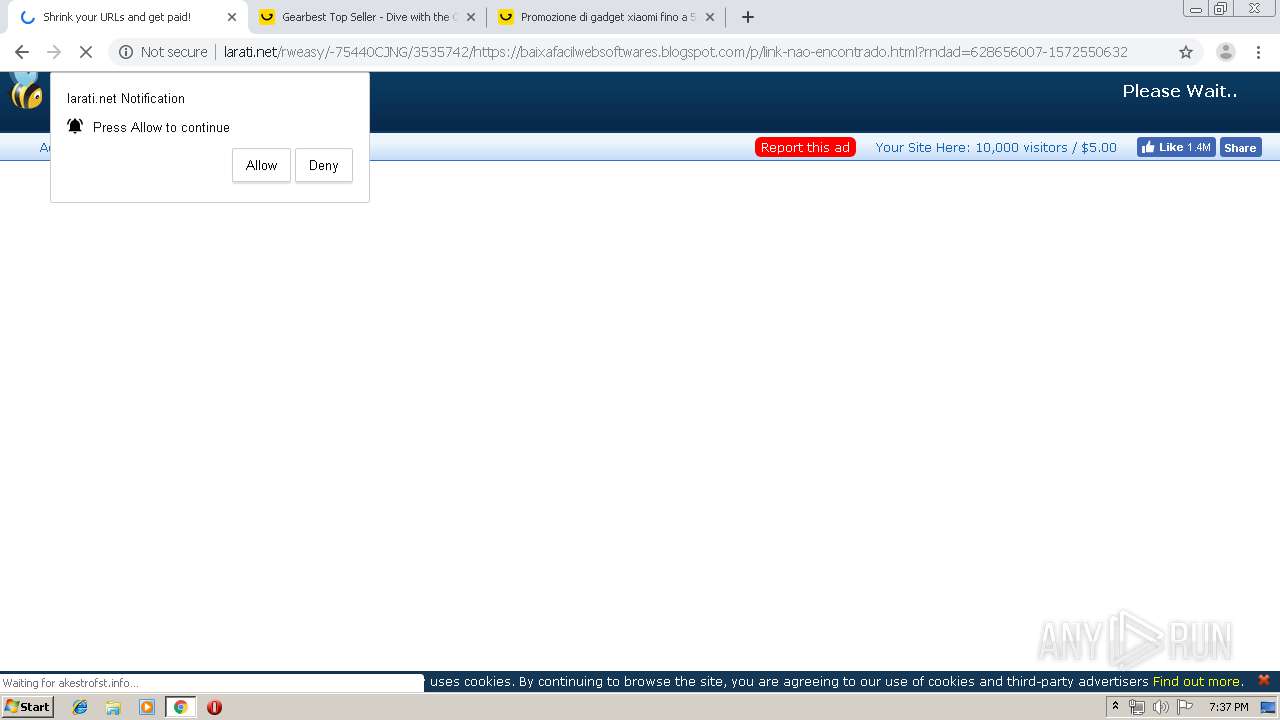The height and width of the screenshot is (720, 1280).
Task: Click the browser back arrow
Action: coord(22,52)
